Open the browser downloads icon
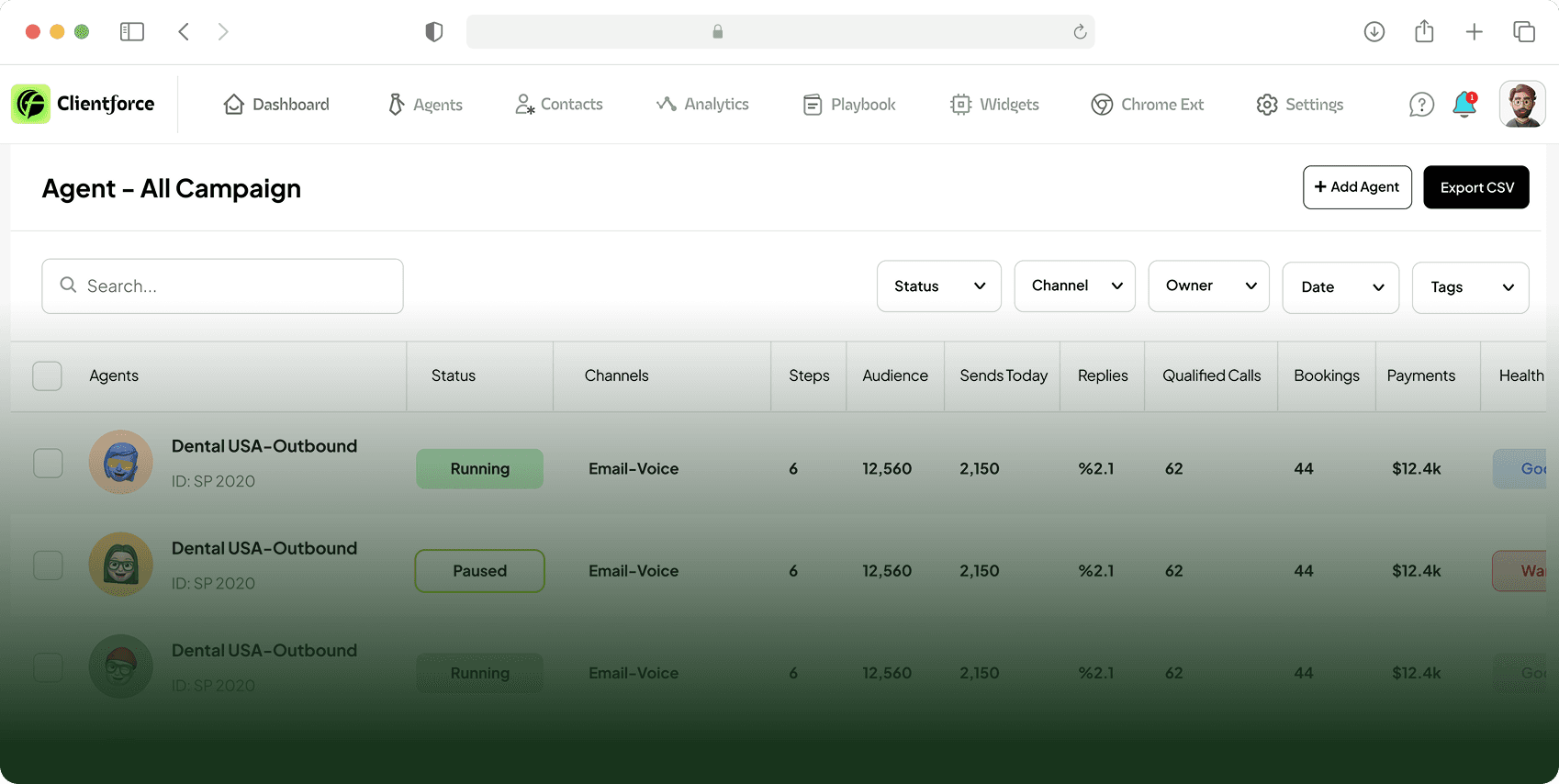This screenshot has height=784, width=1559. click(1374, 32)
